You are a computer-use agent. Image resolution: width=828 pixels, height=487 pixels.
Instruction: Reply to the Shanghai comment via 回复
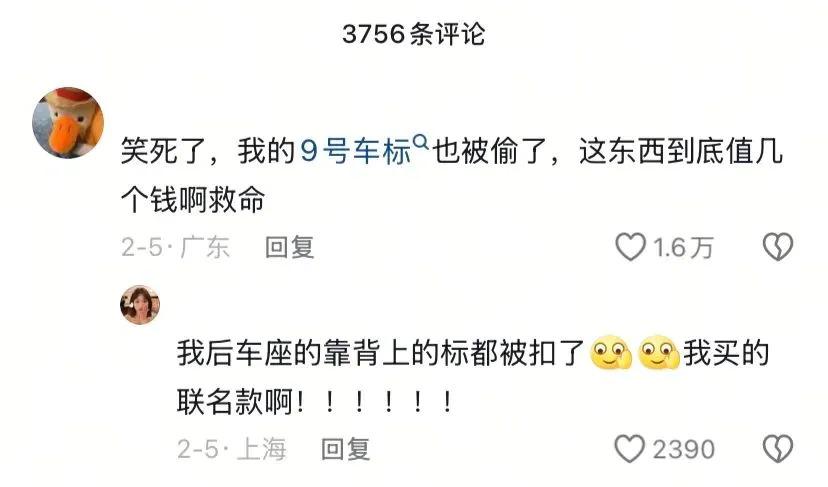coord(345,449)
